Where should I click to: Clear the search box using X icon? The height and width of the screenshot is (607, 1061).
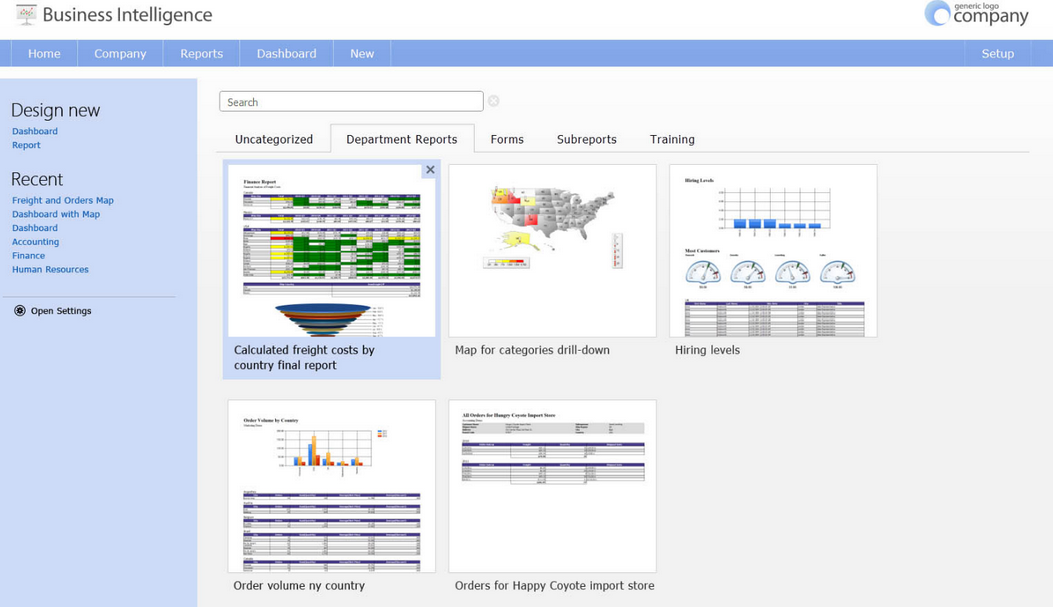click(x=494, y=101)
